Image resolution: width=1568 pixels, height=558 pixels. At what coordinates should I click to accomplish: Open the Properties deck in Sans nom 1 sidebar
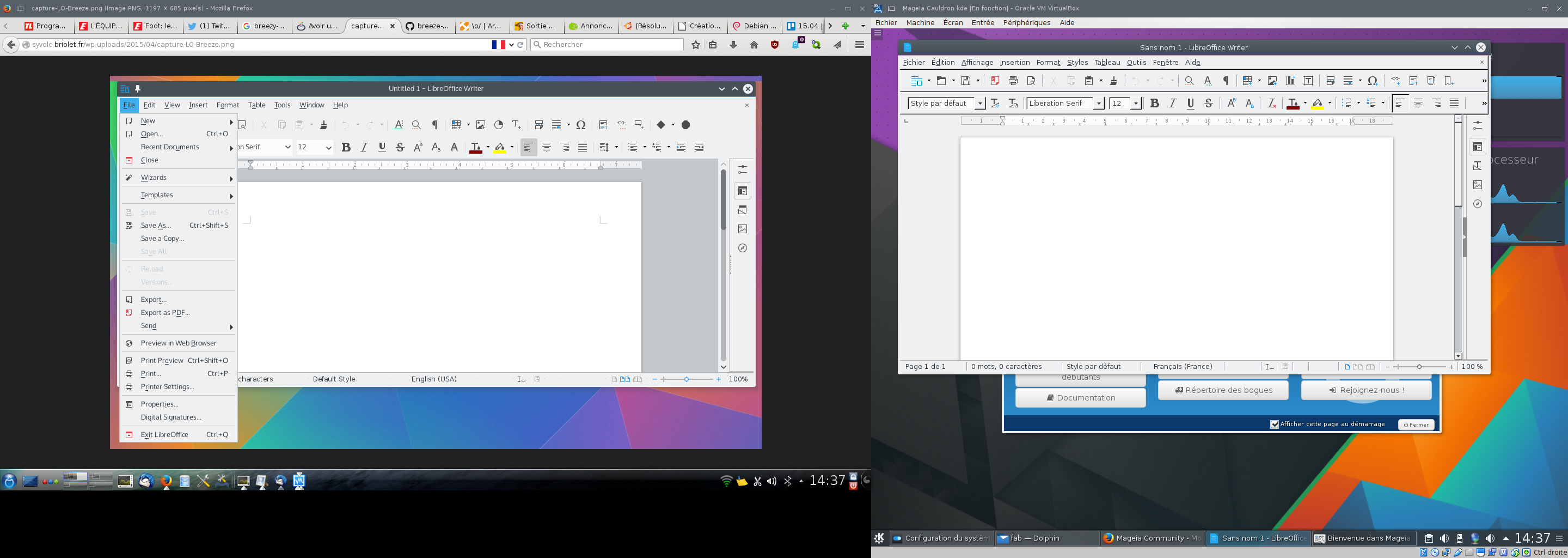(1477, 147)
